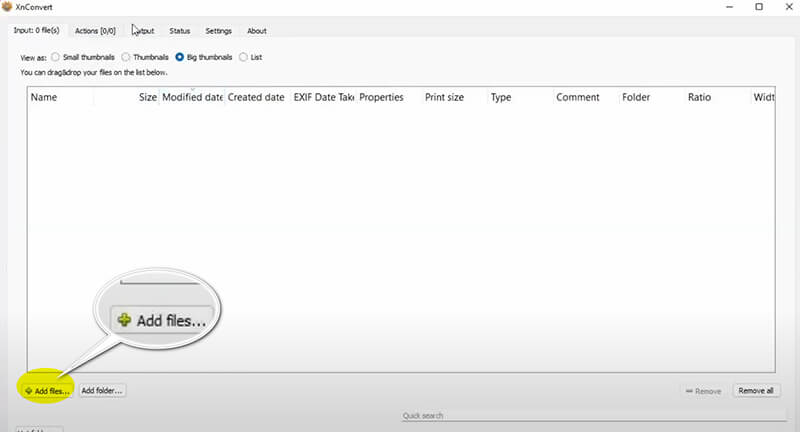Viewport: 800px width, 432px height.
Task: Open the Output tab
Action: tap(143, 31)
